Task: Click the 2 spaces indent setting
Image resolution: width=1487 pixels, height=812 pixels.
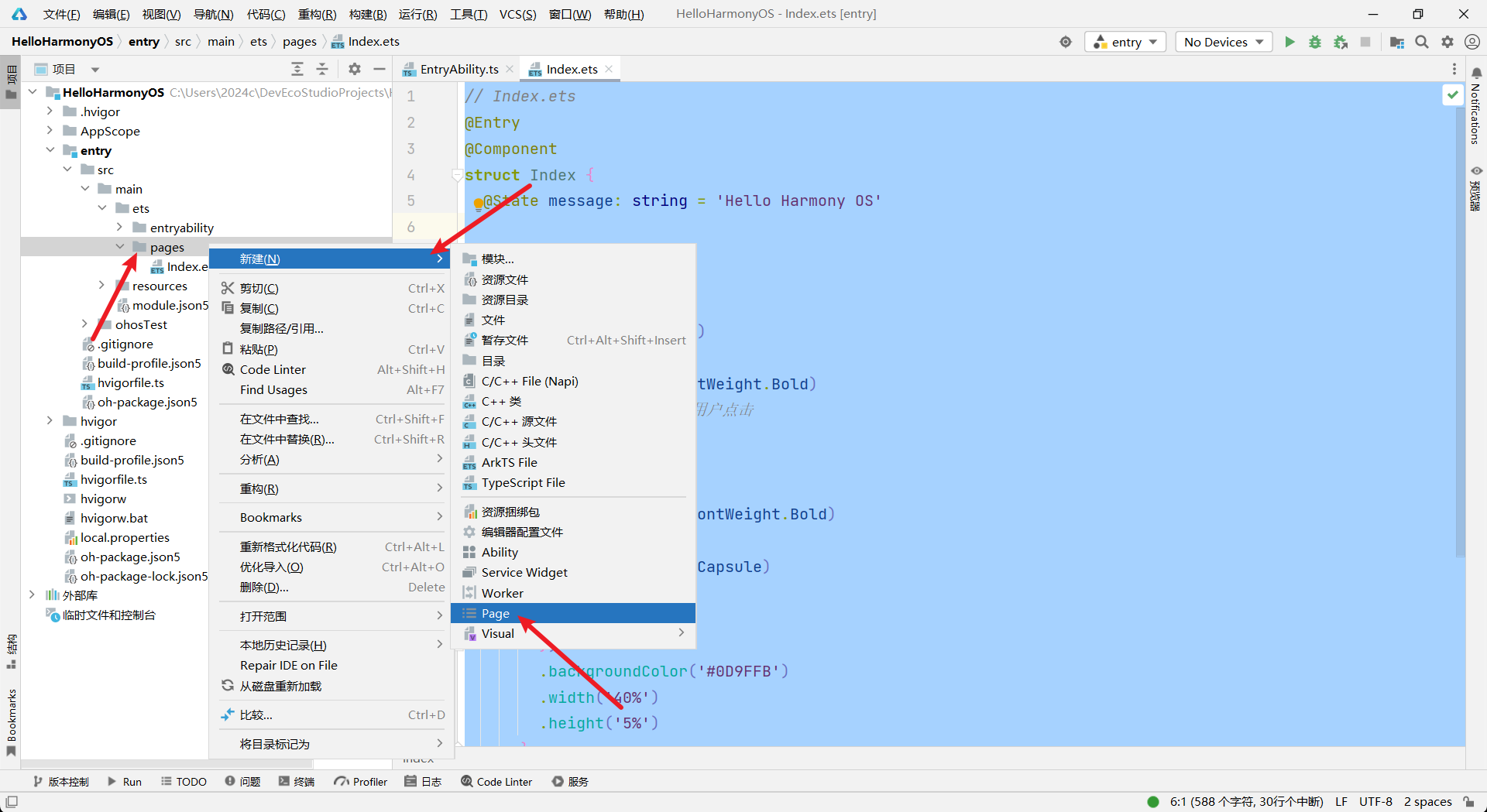Action: 1427,802
